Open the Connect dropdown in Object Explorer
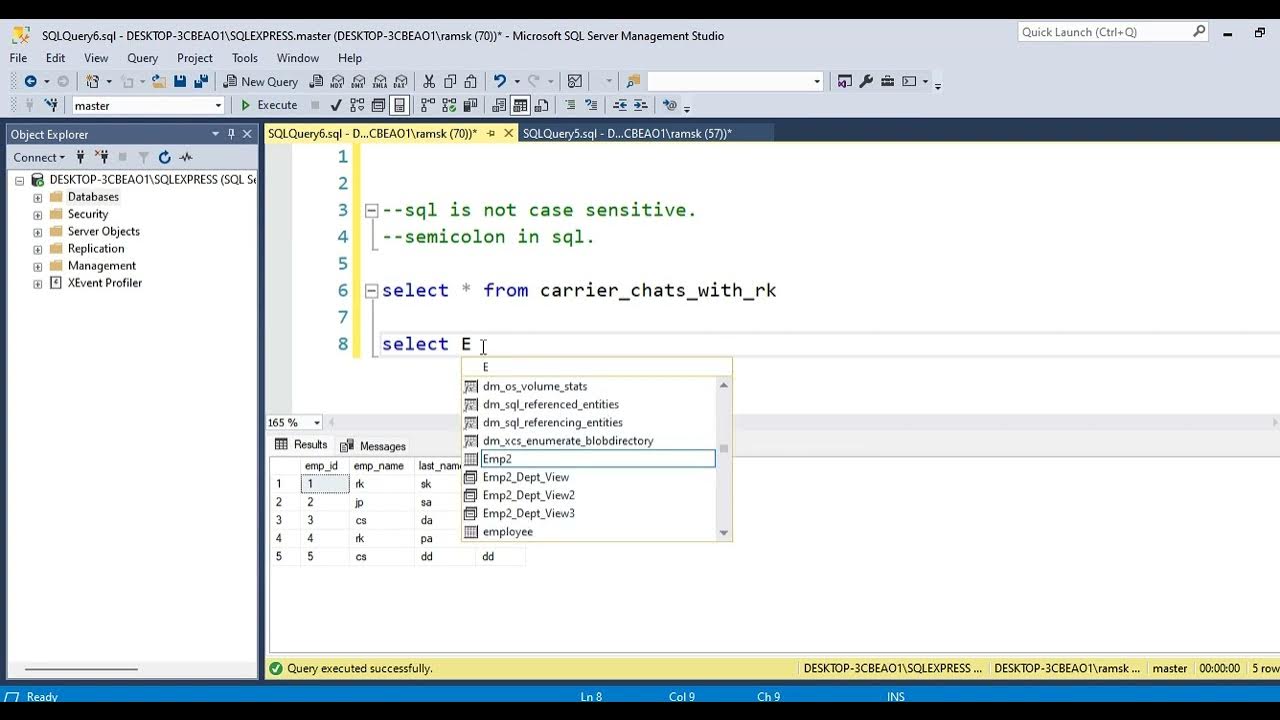 coord(39,157)
